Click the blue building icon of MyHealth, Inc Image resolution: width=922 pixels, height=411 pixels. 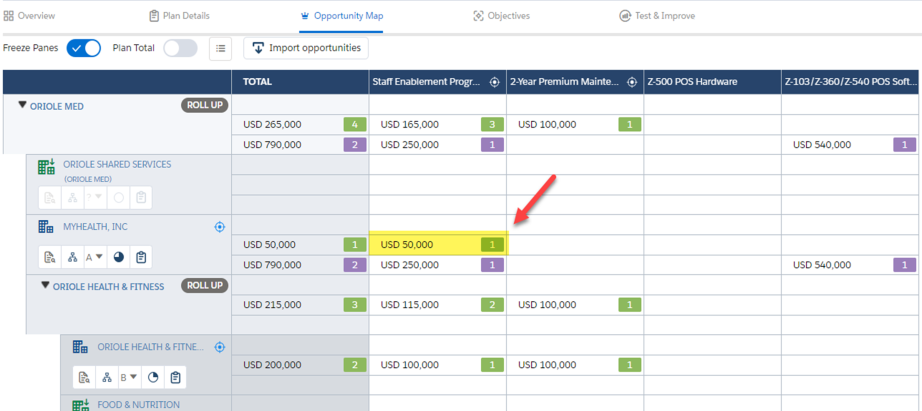(46, 226)
